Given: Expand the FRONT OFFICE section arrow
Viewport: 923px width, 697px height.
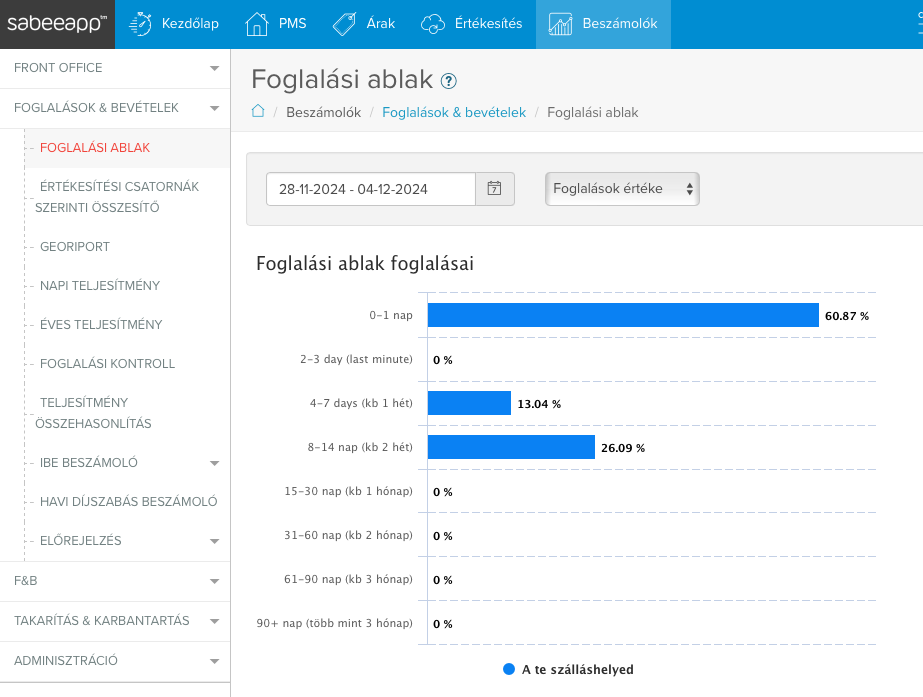Looking at the screenshot, I should (x=214, y=68).
